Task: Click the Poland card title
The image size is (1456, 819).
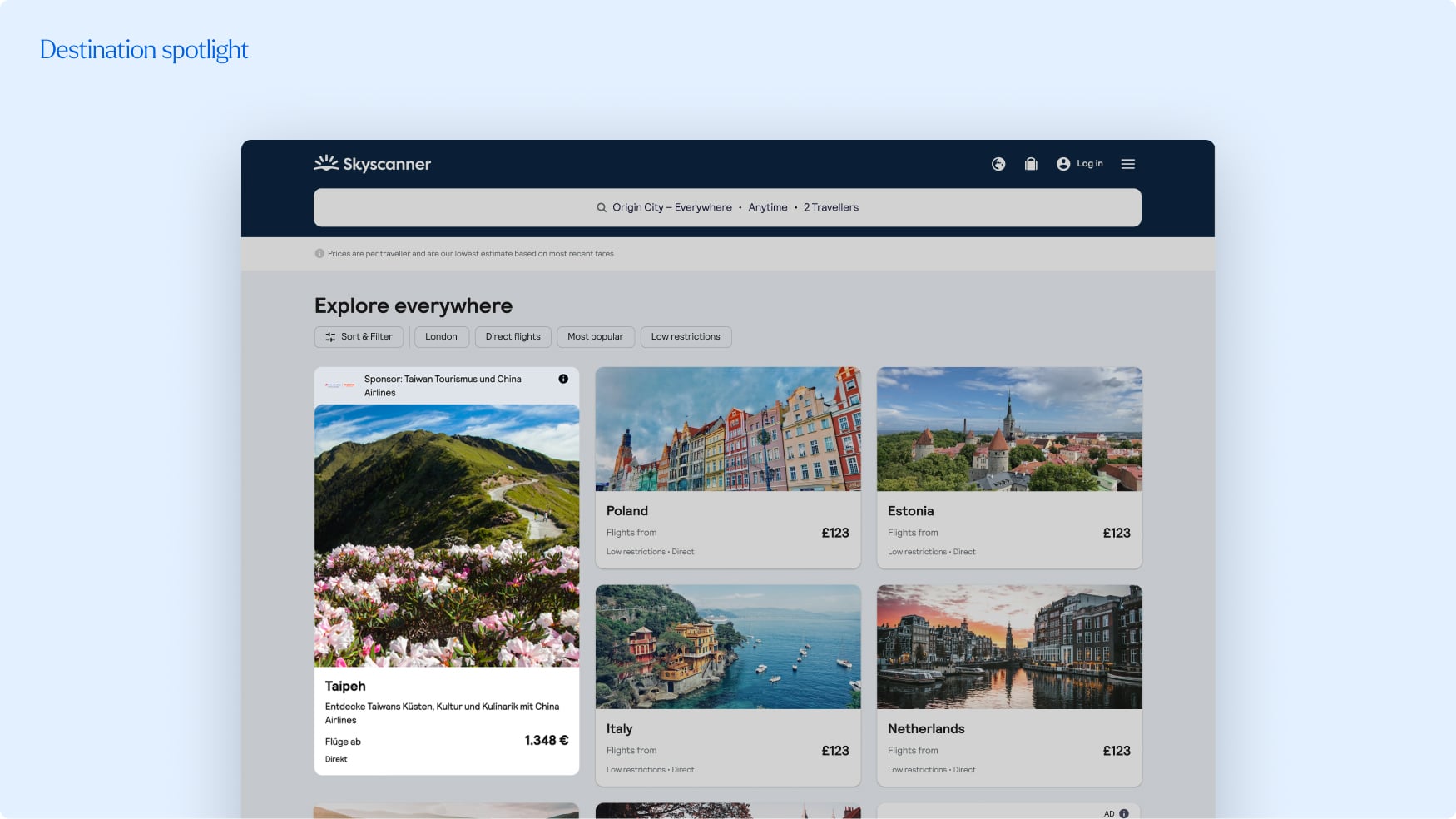Action: click(627, 511)
